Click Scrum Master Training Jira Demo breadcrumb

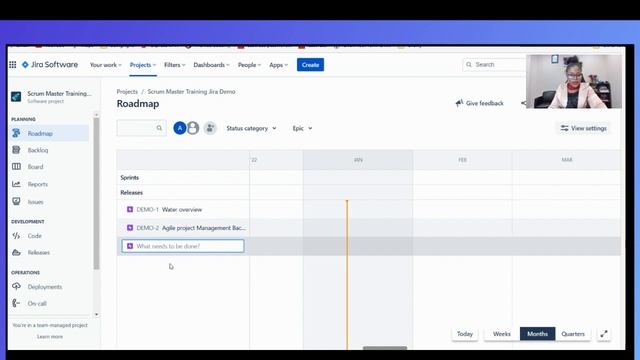click(x=191, y=91)
